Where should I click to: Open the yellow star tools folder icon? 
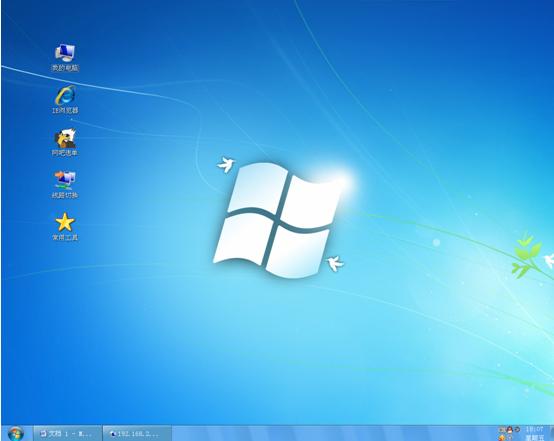[65, 227]
